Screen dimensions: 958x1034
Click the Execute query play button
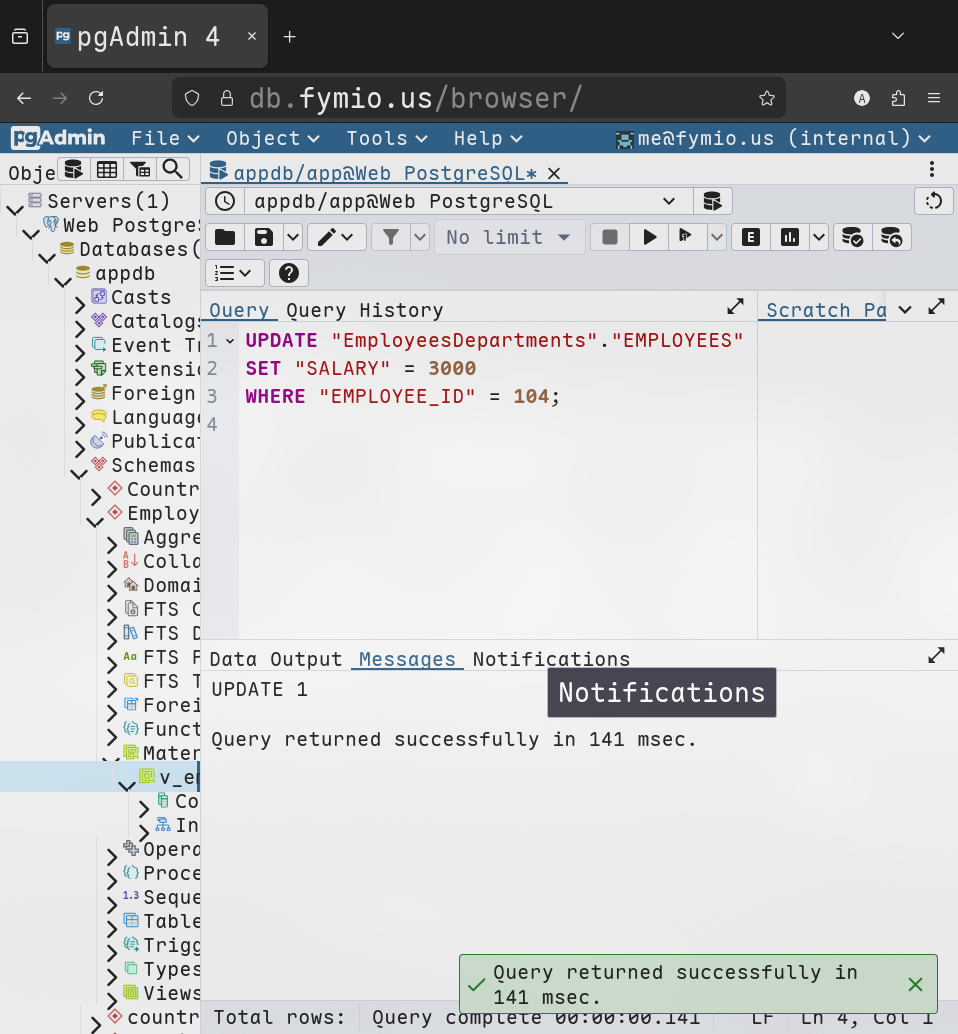[650, 237]
